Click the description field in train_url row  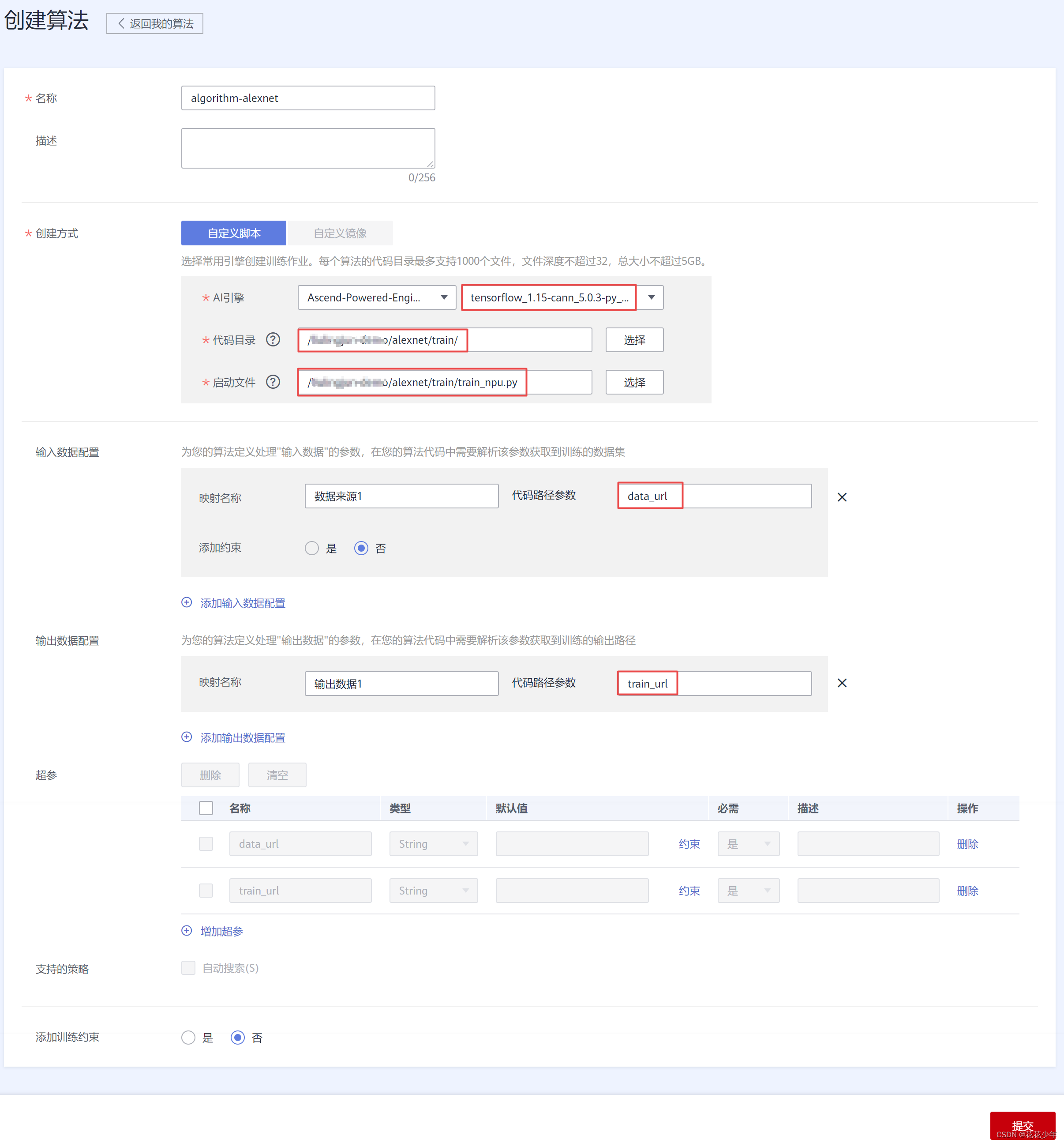click(x=868, y=891)
